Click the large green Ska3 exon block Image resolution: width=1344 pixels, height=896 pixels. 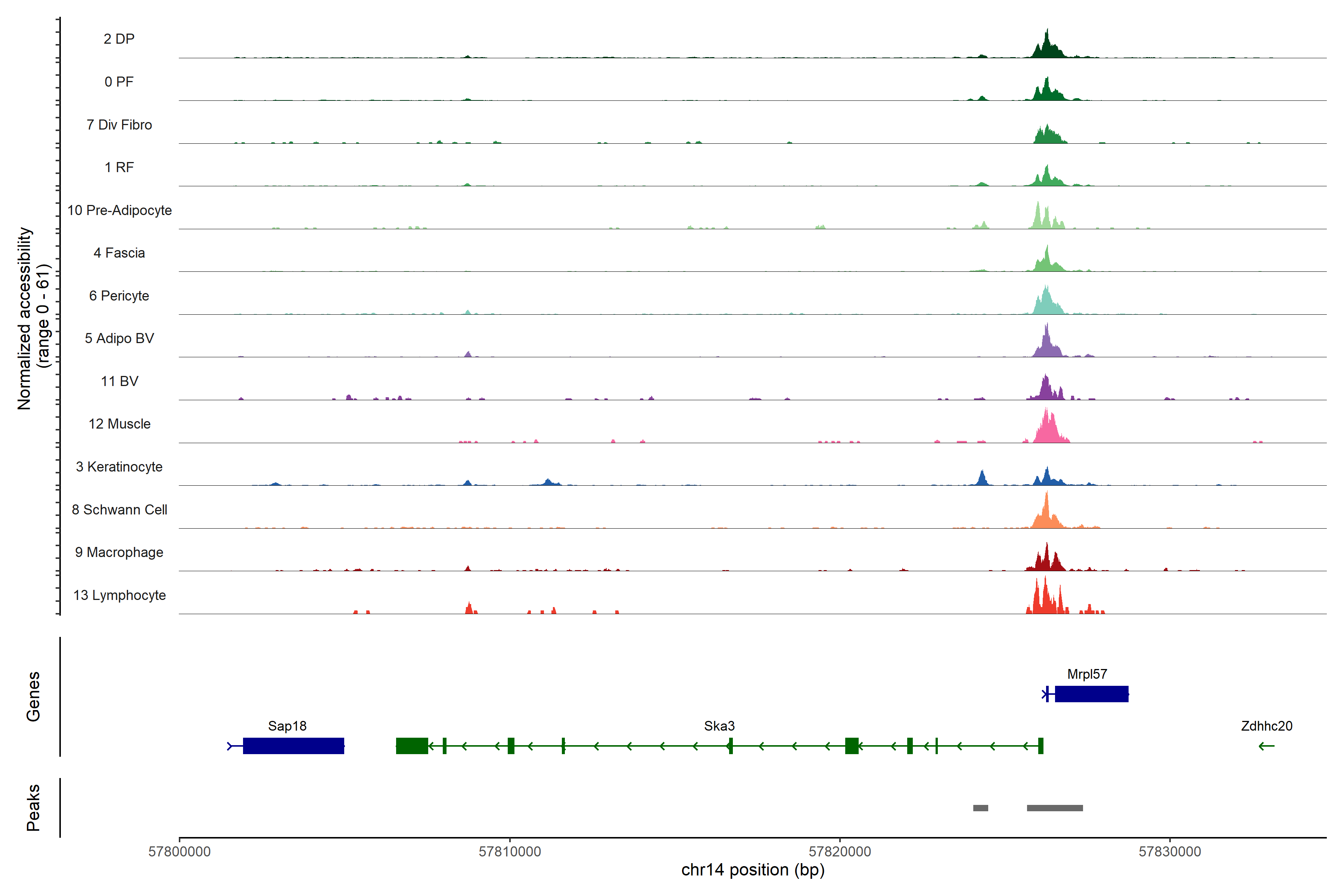(x=412, y=746)
